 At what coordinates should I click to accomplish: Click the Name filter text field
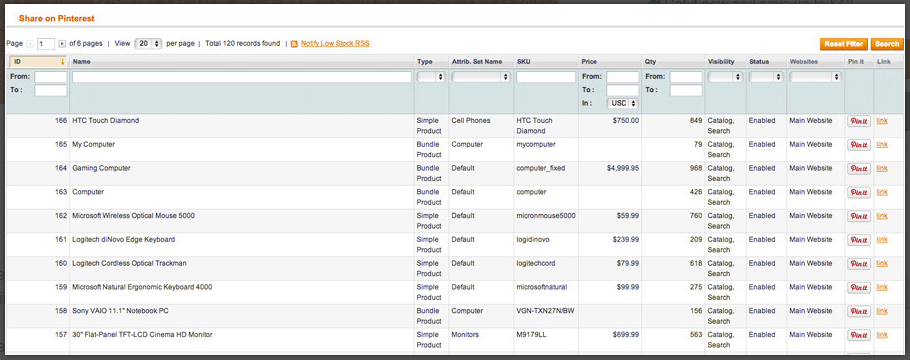click(241, 77)
